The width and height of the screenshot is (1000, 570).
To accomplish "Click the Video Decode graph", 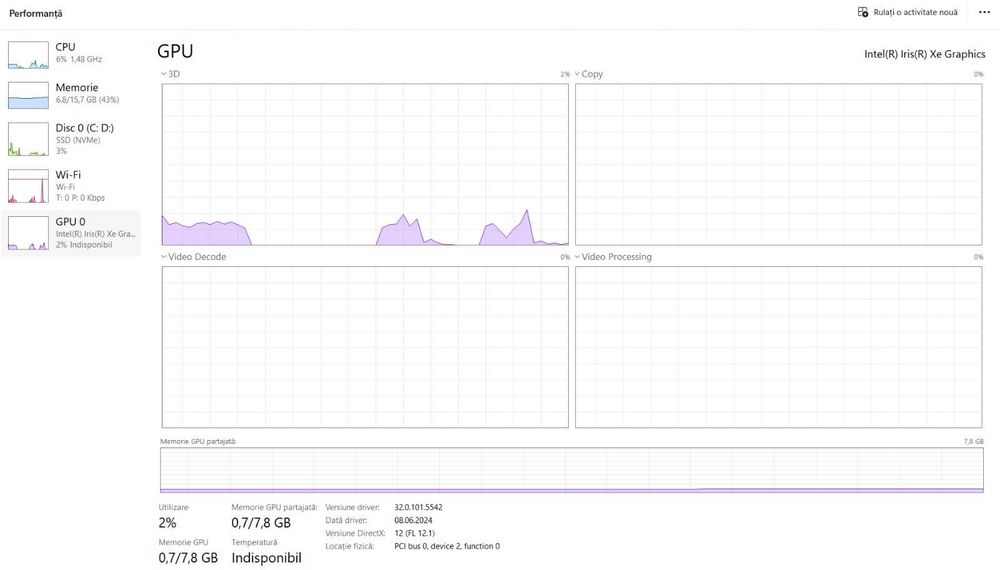I will 365,347.
